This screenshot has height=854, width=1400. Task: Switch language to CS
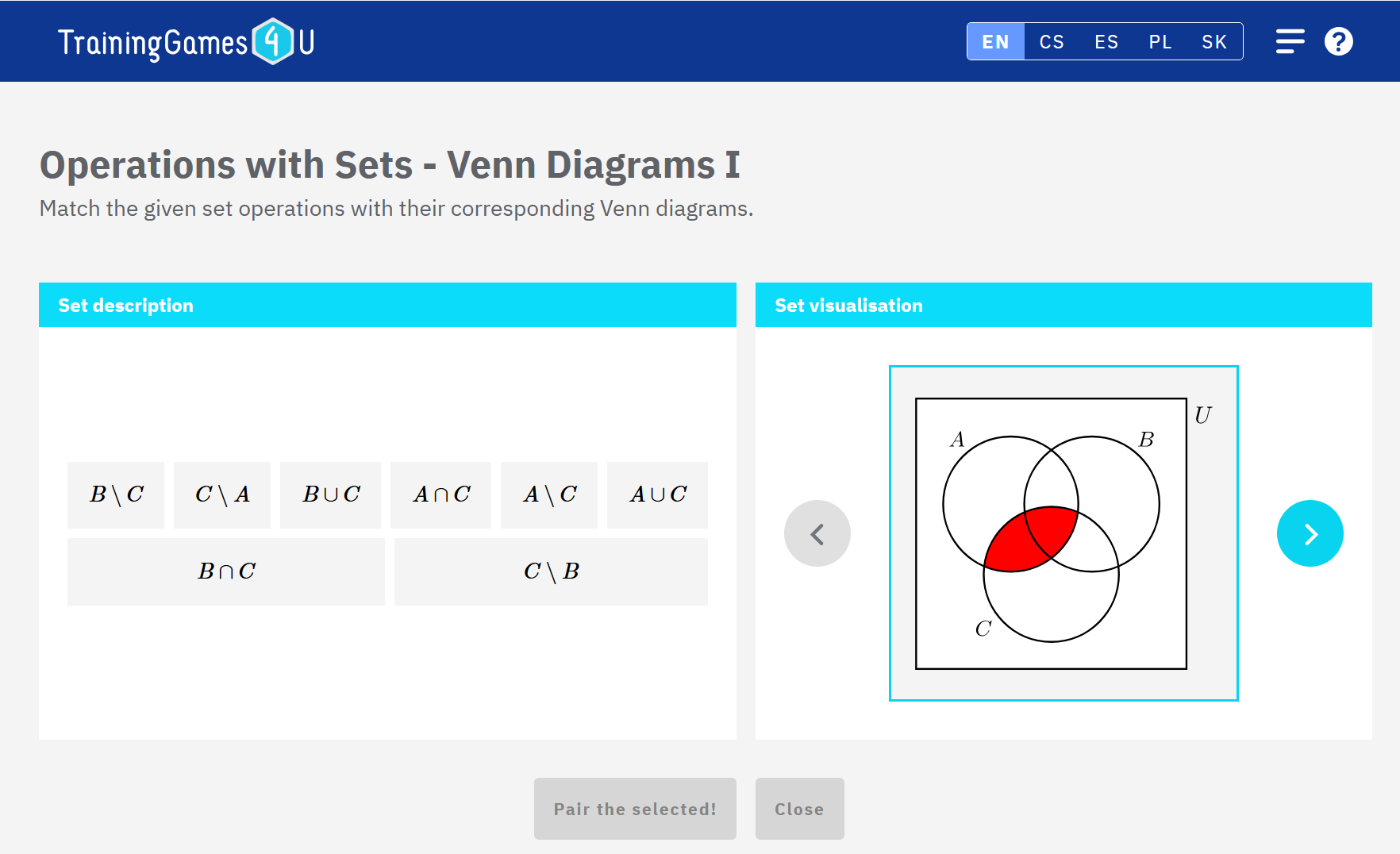click(x=1052, y=41)
